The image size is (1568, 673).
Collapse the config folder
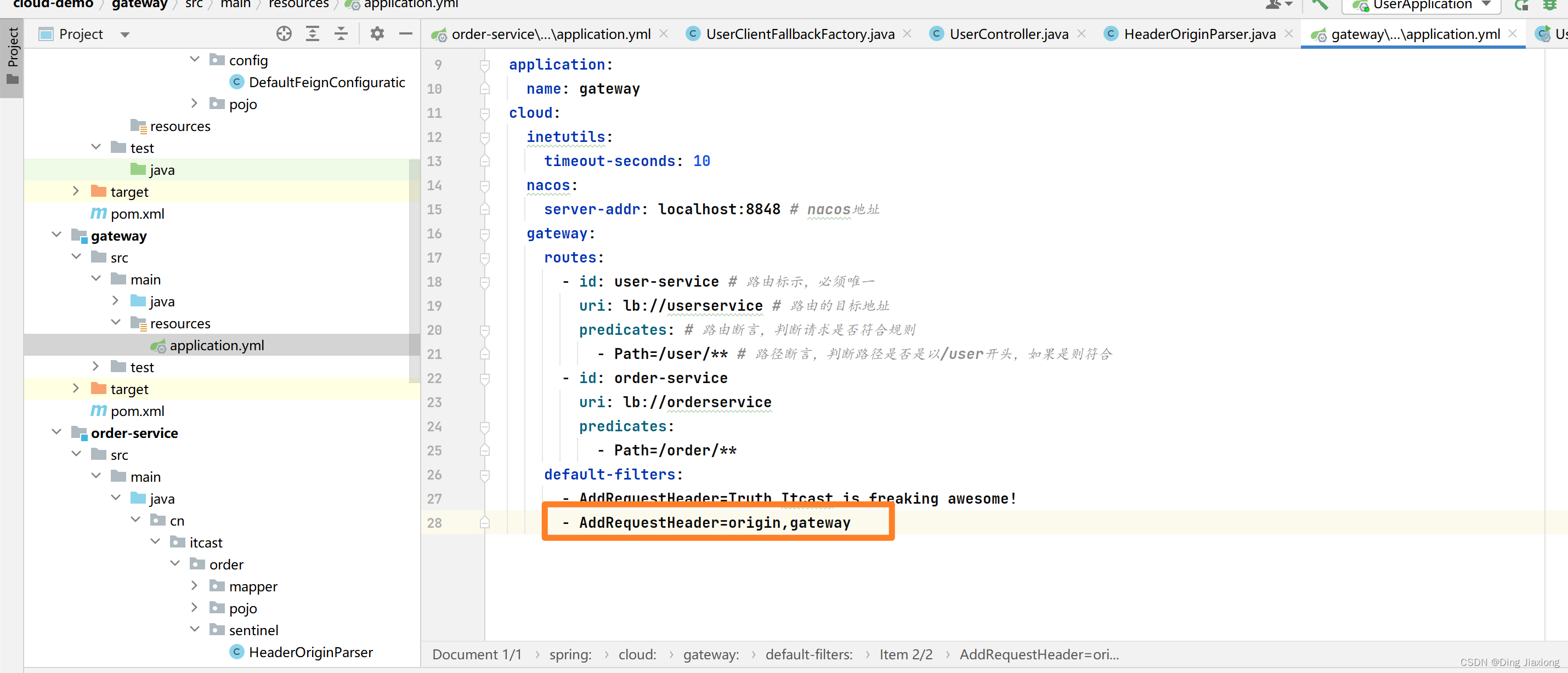tap(195, 59)
